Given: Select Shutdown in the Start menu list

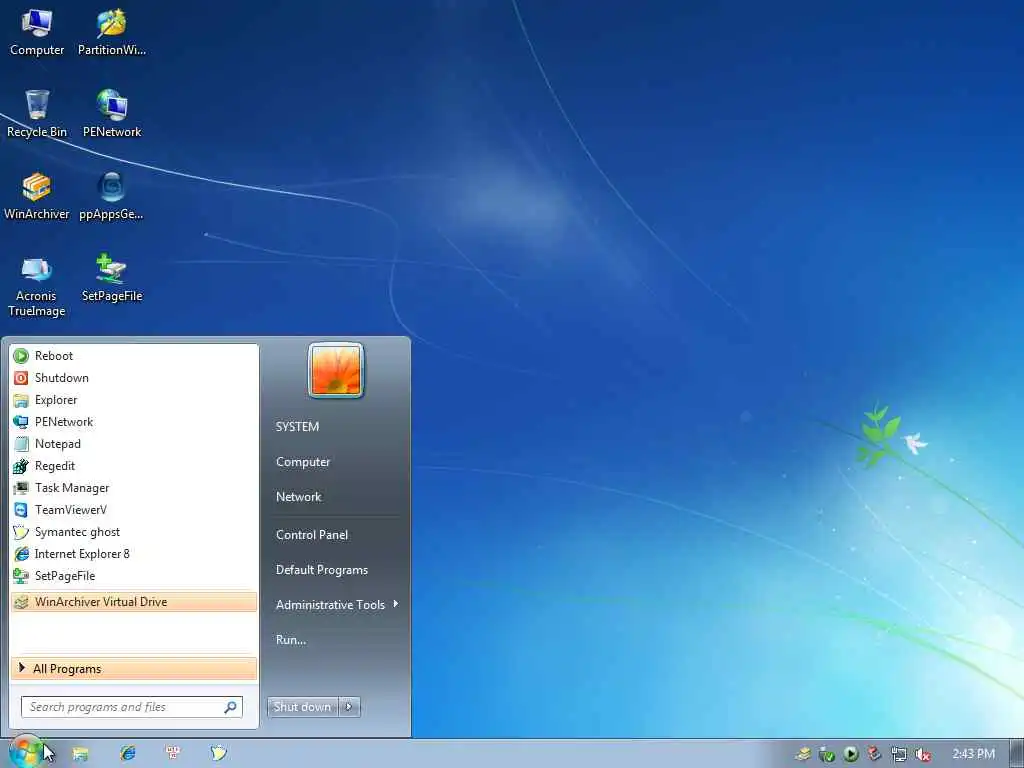Looking at the screenshot, I should point(134,378).
